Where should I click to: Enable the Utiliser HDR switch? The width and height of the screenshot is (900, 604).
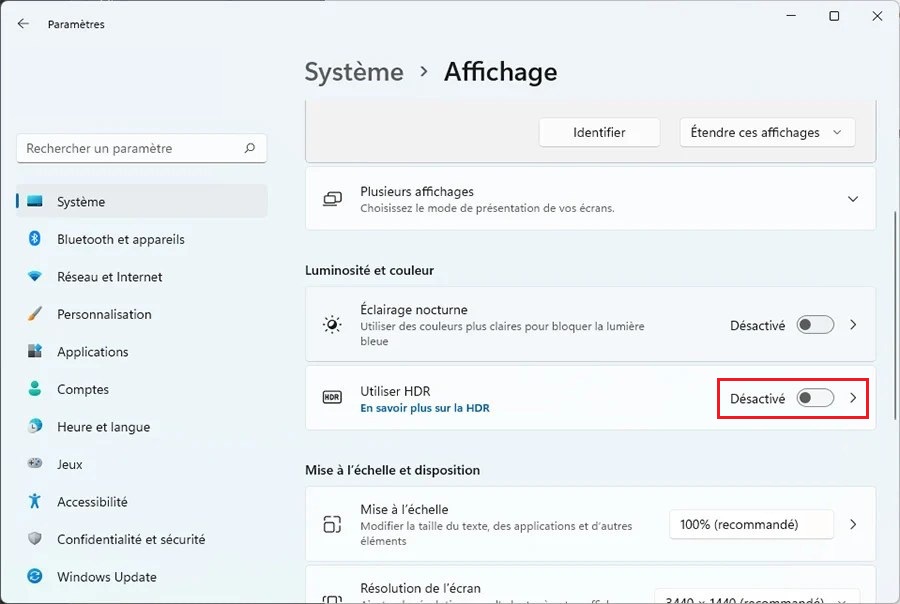pos(815,398)
